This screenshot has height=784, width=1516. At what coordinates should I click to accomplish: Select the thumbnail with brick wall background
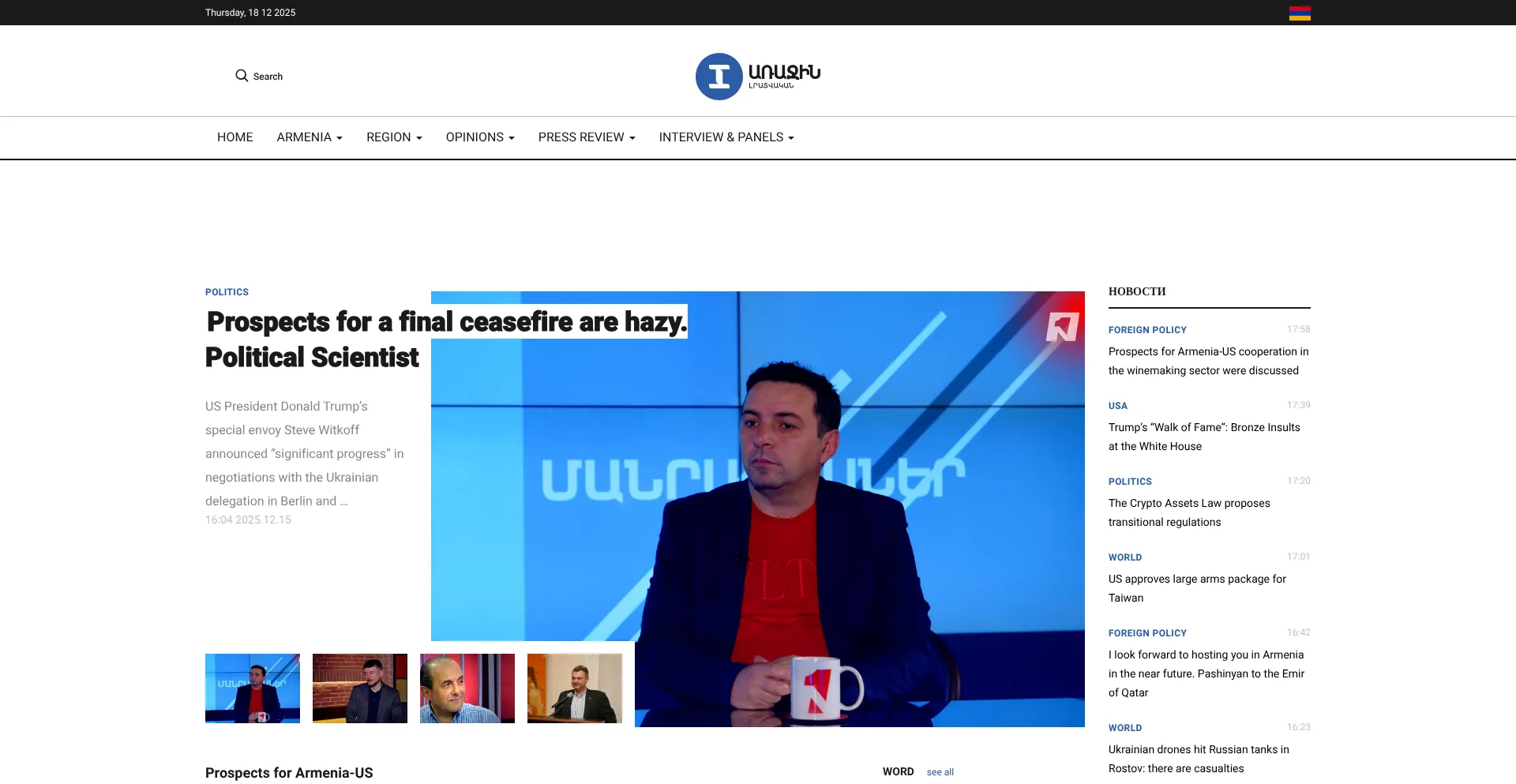pos(360,688)
